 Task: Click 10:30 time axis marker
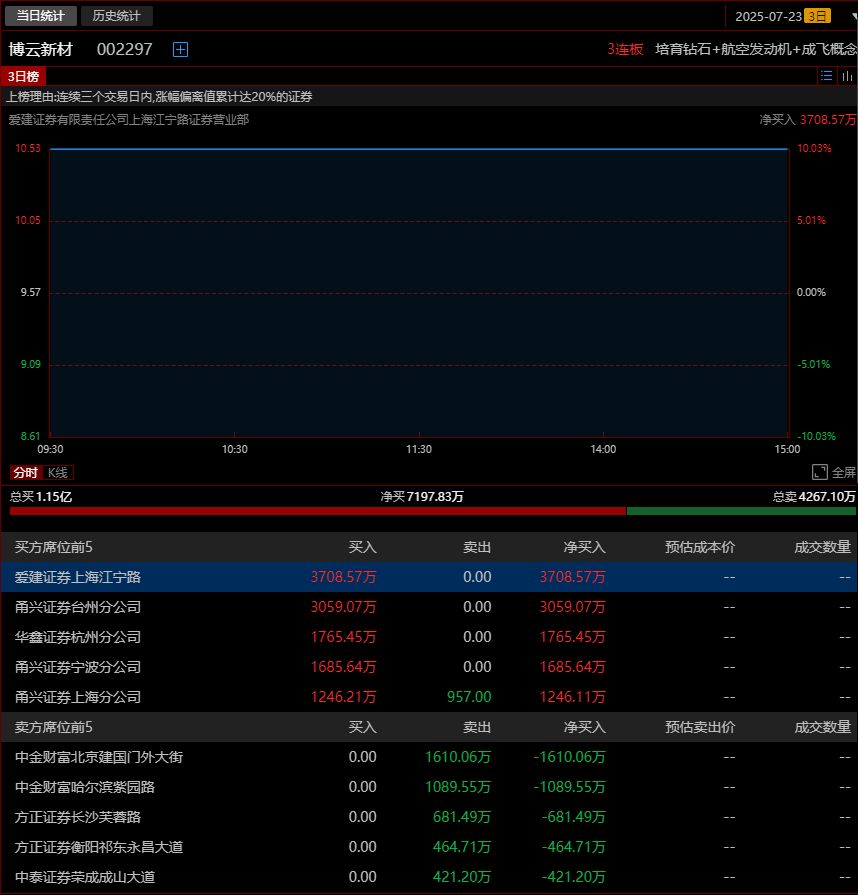click(235, 449)
